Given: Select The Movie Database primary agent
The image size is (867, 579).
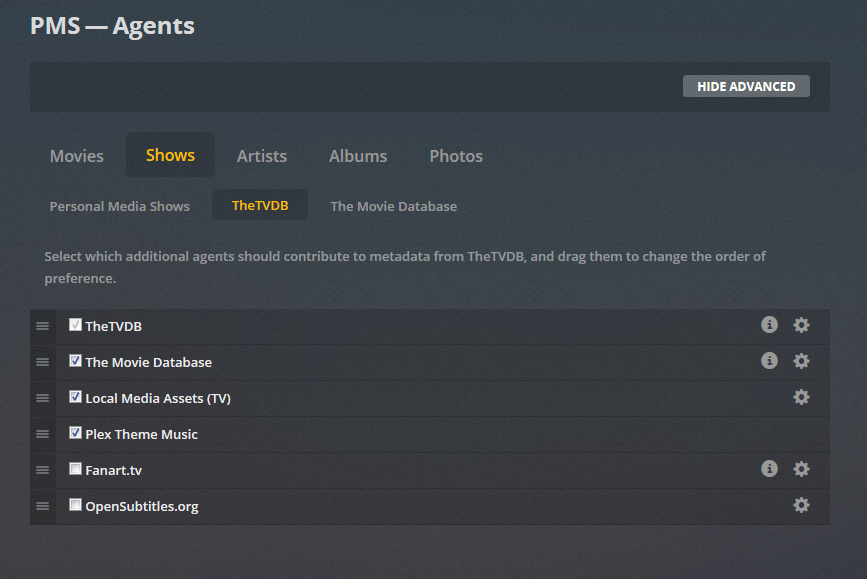Looking at the screenshot, I should [x=394, y=206].
